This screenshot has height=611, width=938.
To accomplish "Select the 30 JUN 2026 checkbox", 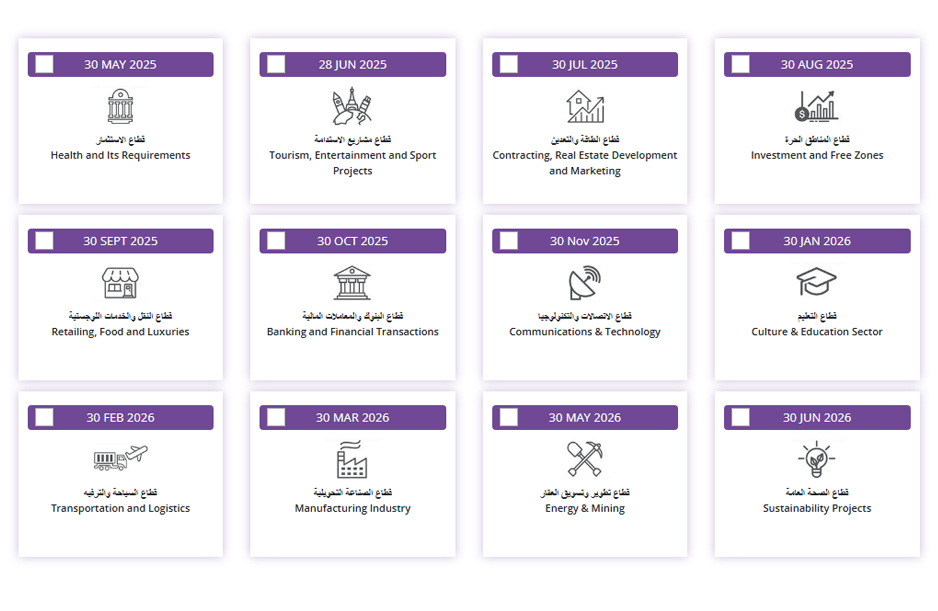I will (741, 417).
